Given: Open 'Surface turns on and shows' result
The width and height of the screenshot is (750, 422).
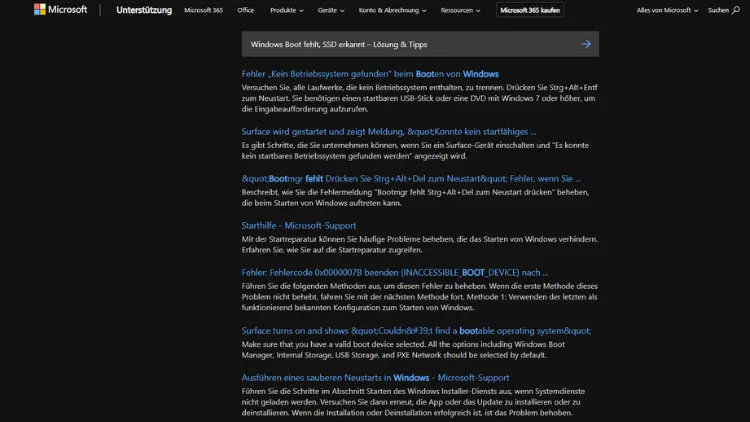Looking at the screenshot, I should coord(416,331).
